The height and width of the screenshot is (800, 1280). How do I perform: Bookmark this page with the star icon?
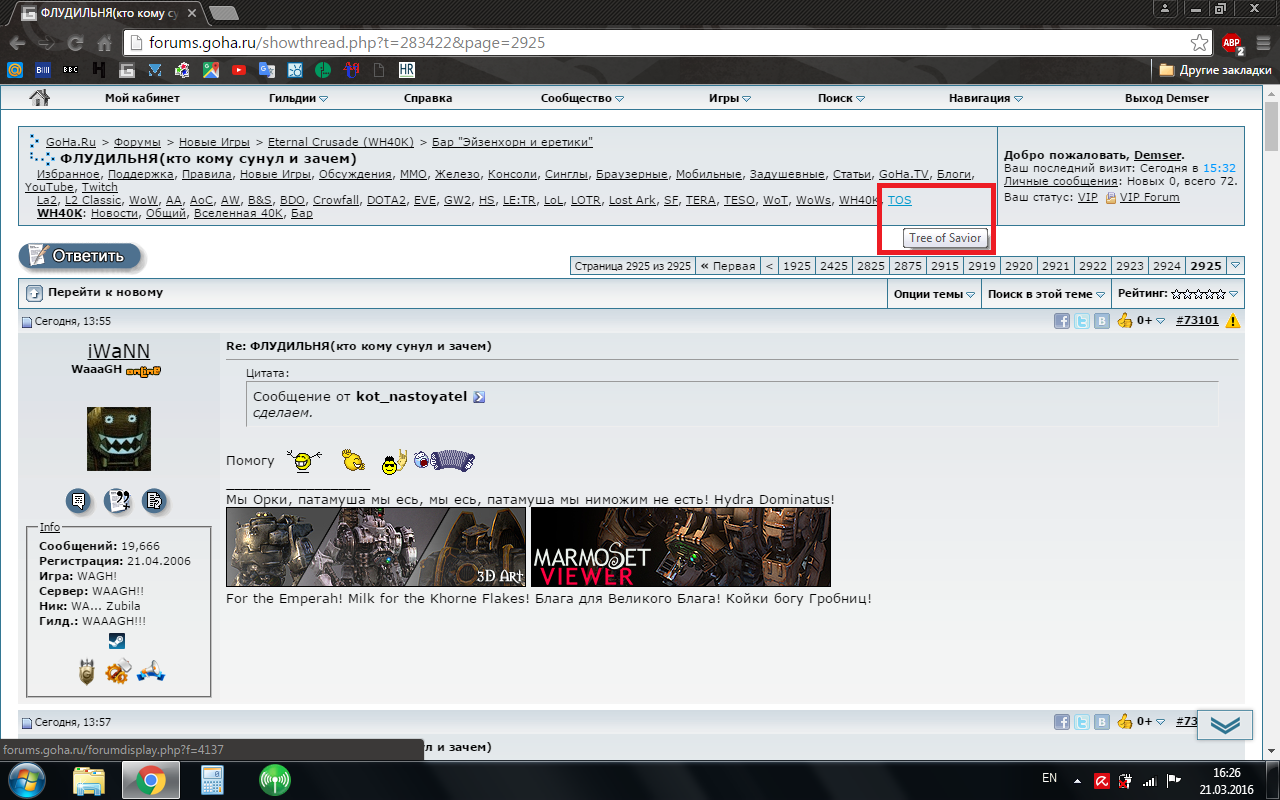point(1199,43)
